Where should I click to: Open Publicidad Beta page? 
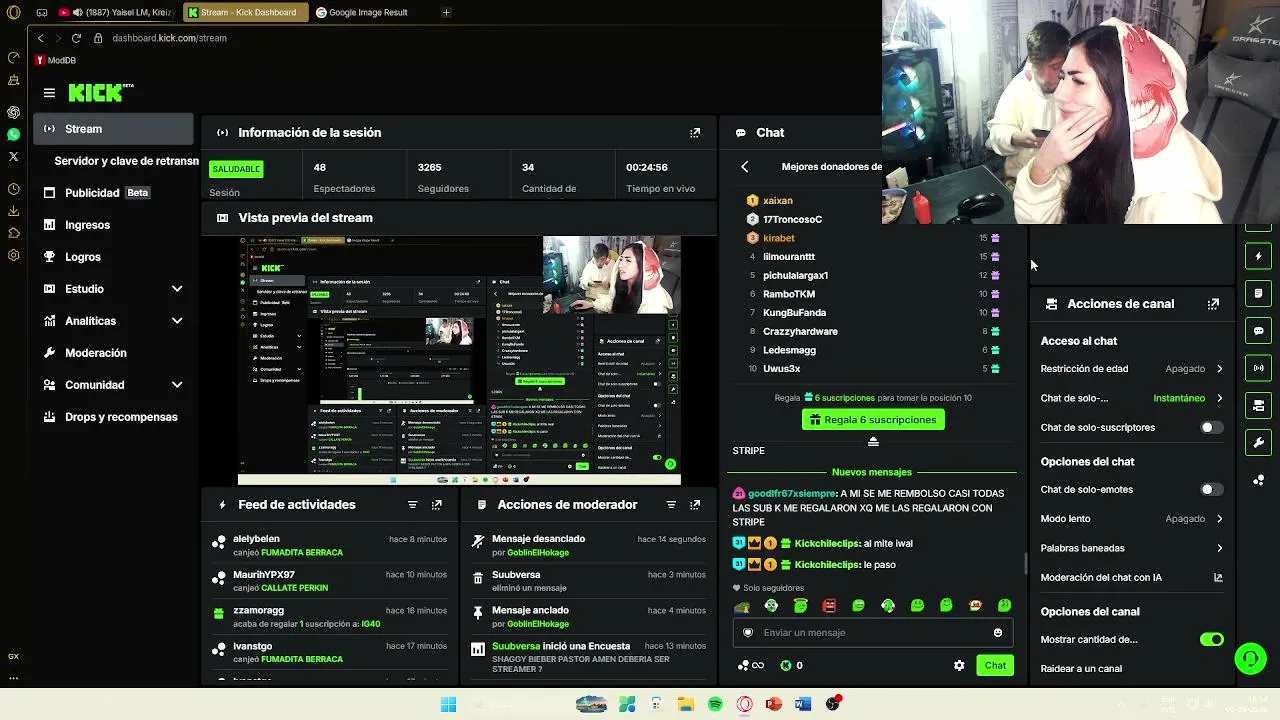113,193
